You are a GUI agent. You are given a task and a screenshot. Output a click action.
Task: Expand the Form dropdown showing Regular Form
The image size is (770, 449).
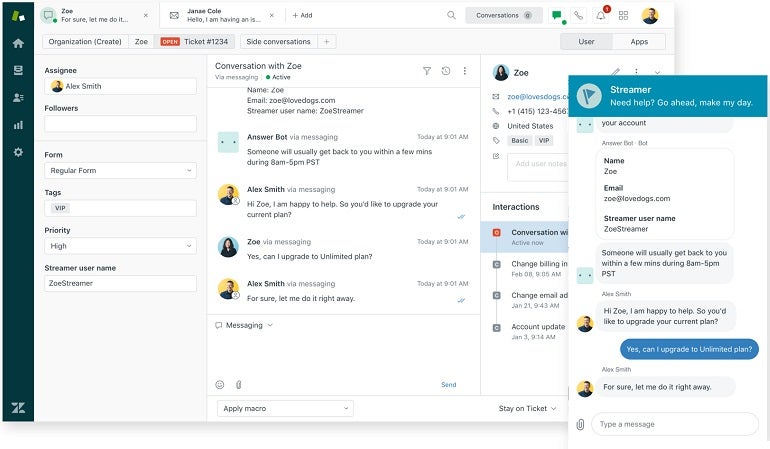click(120, 171)
